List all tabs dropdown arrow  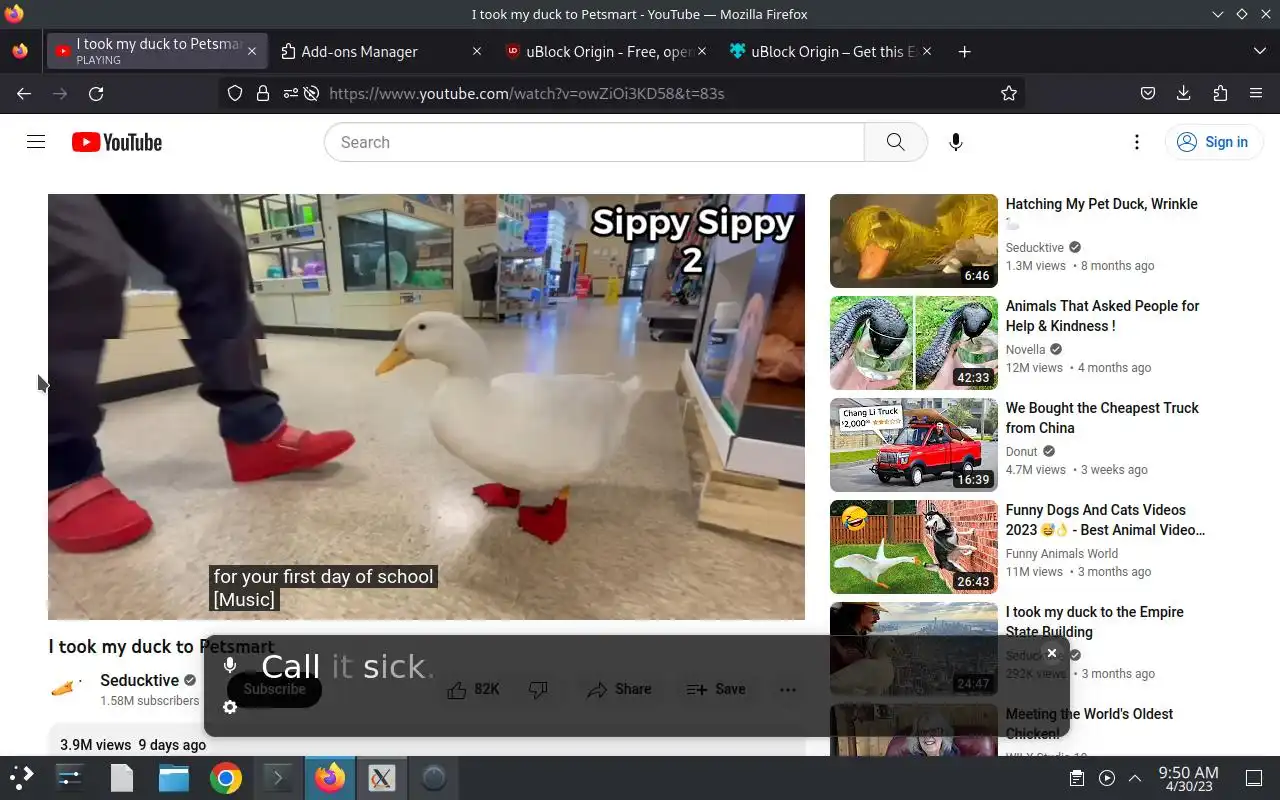coord(1259,51)
